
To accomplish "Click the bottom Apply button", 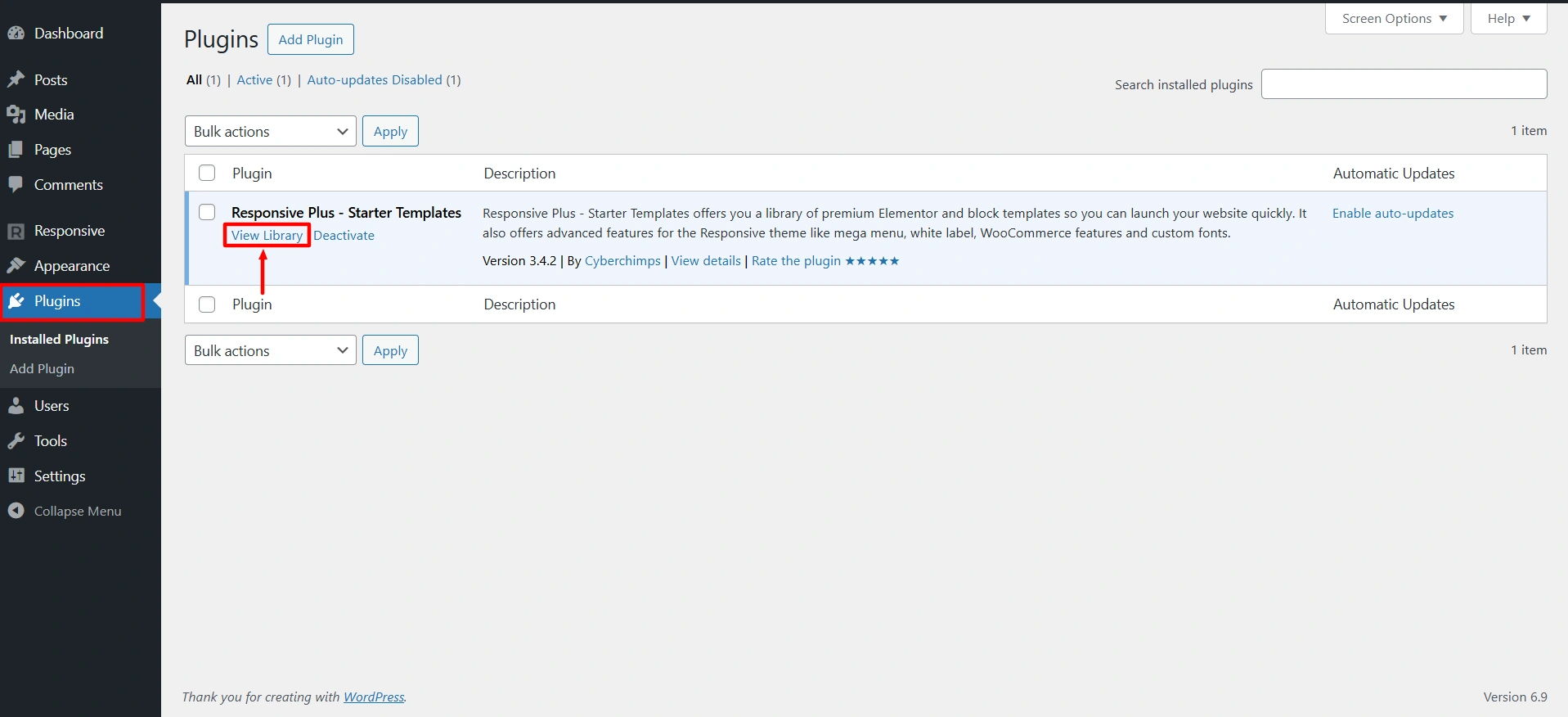I will click(390, 350).
